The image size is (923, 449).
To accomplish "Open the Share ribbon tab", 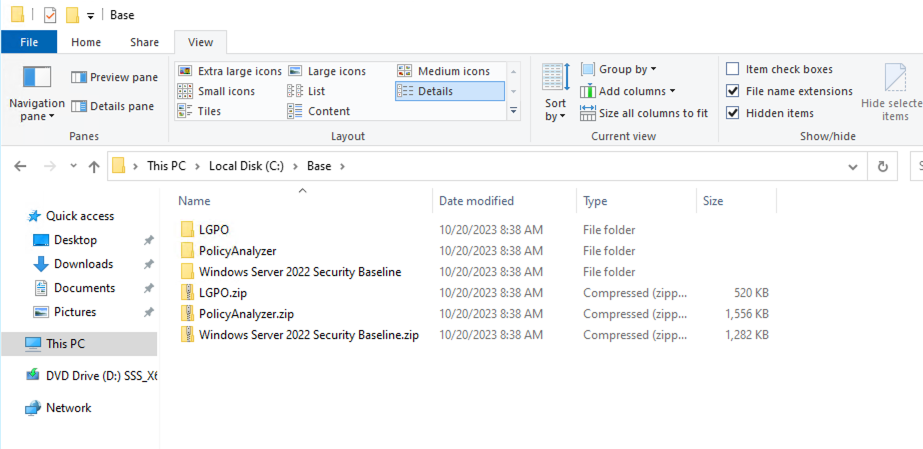I will [144, 42].
